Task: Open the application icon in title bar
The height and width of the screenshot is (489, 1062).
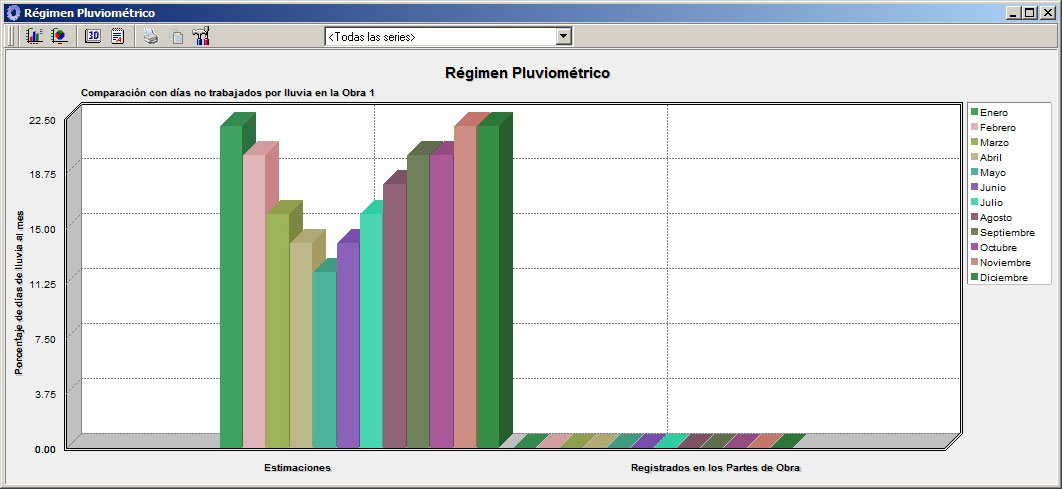Action: [12, 12]
